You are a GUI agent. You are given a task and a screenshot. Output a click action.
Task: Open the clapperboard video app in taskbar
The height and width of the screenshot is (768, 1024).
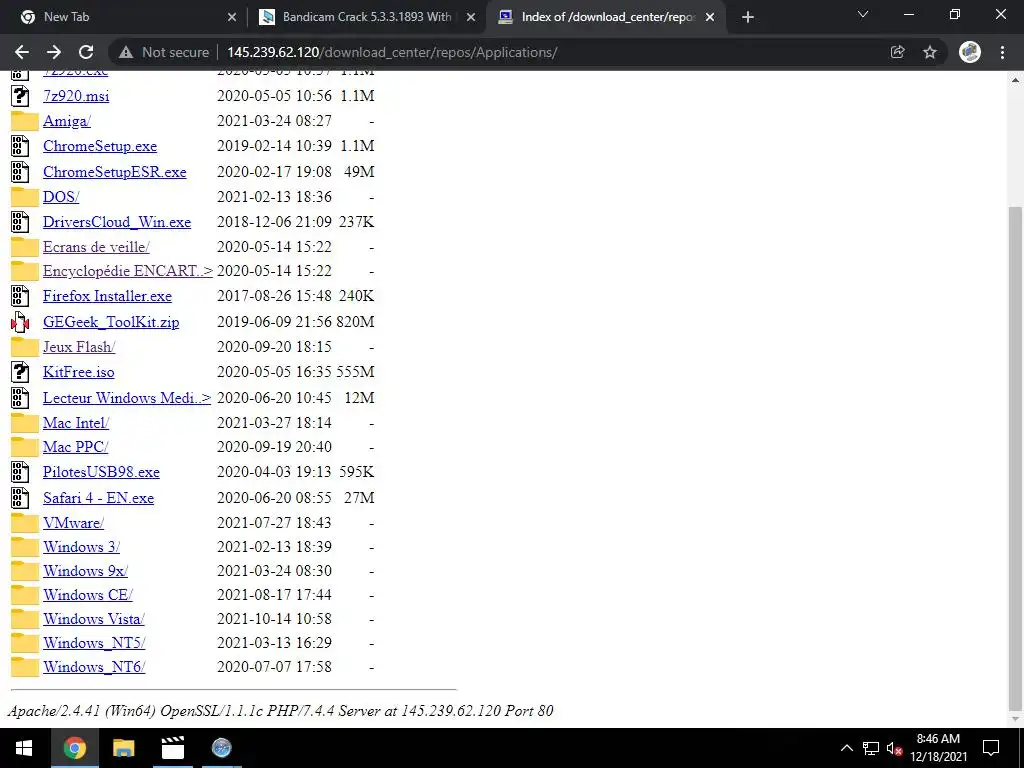coord(172,748)
